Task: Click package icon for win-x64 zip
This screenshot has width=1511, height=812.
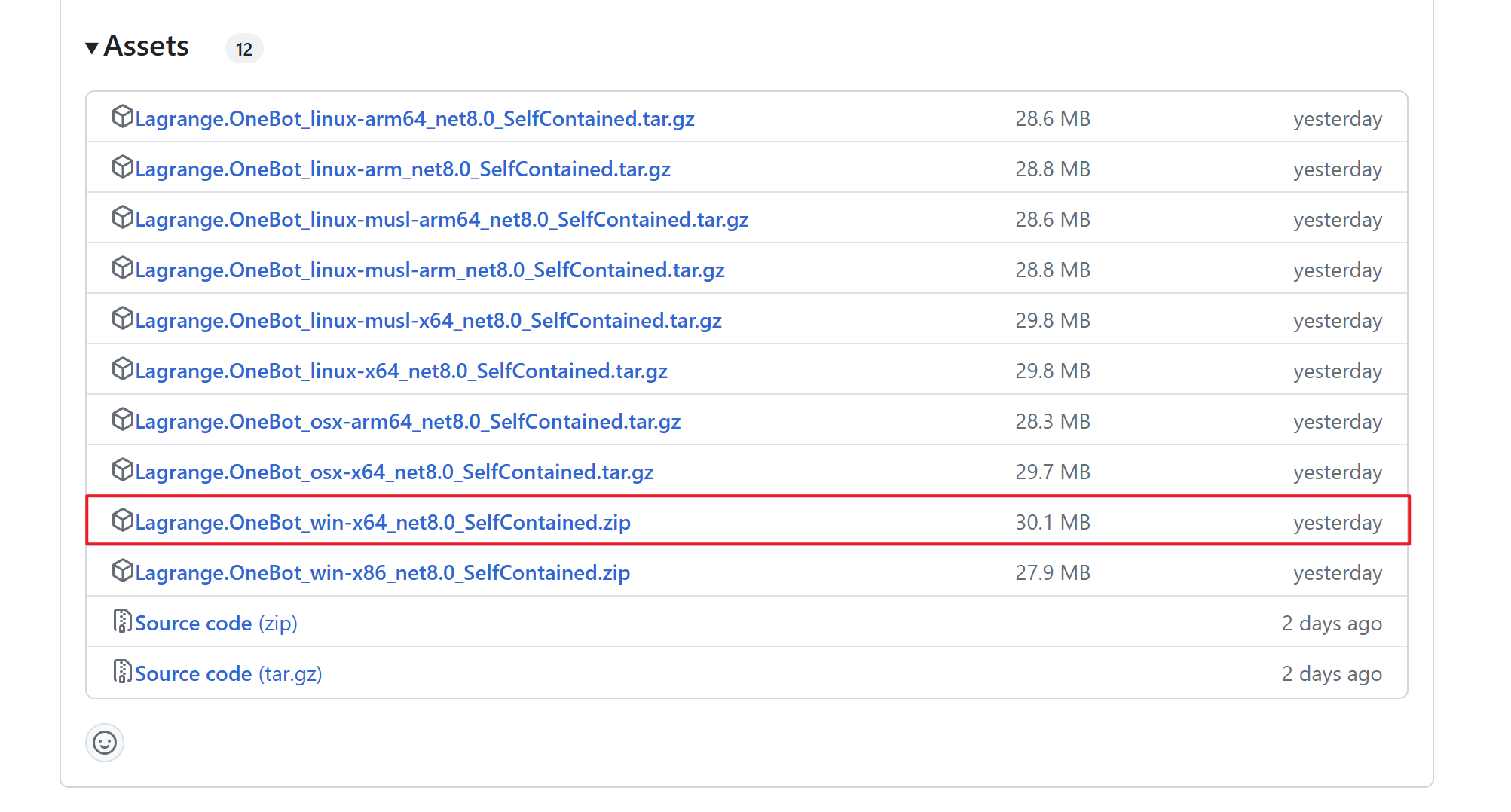Action: click(x=122, y=520)
